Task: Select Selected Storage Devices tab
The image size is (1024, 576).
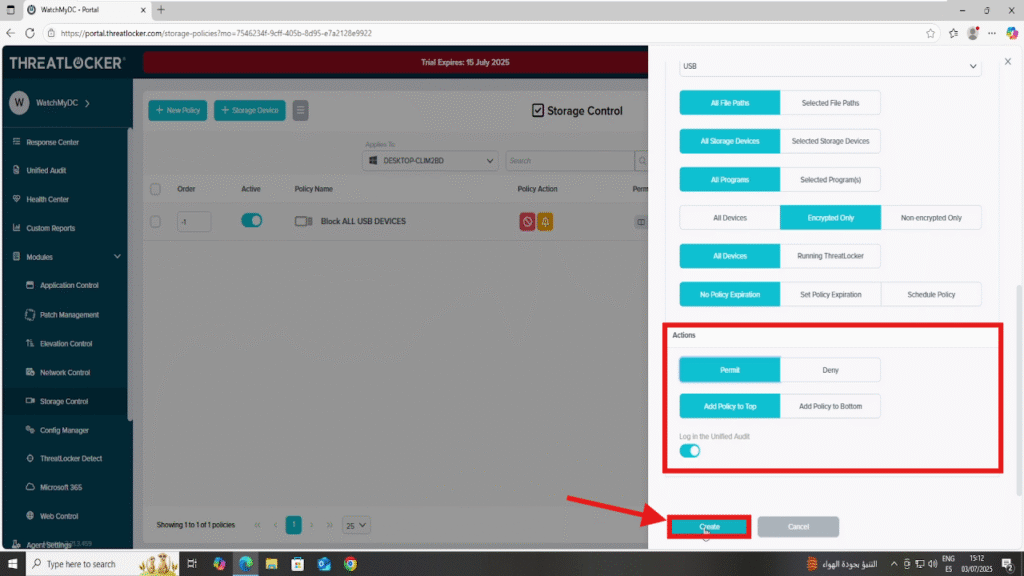Action: click(830, 141)
